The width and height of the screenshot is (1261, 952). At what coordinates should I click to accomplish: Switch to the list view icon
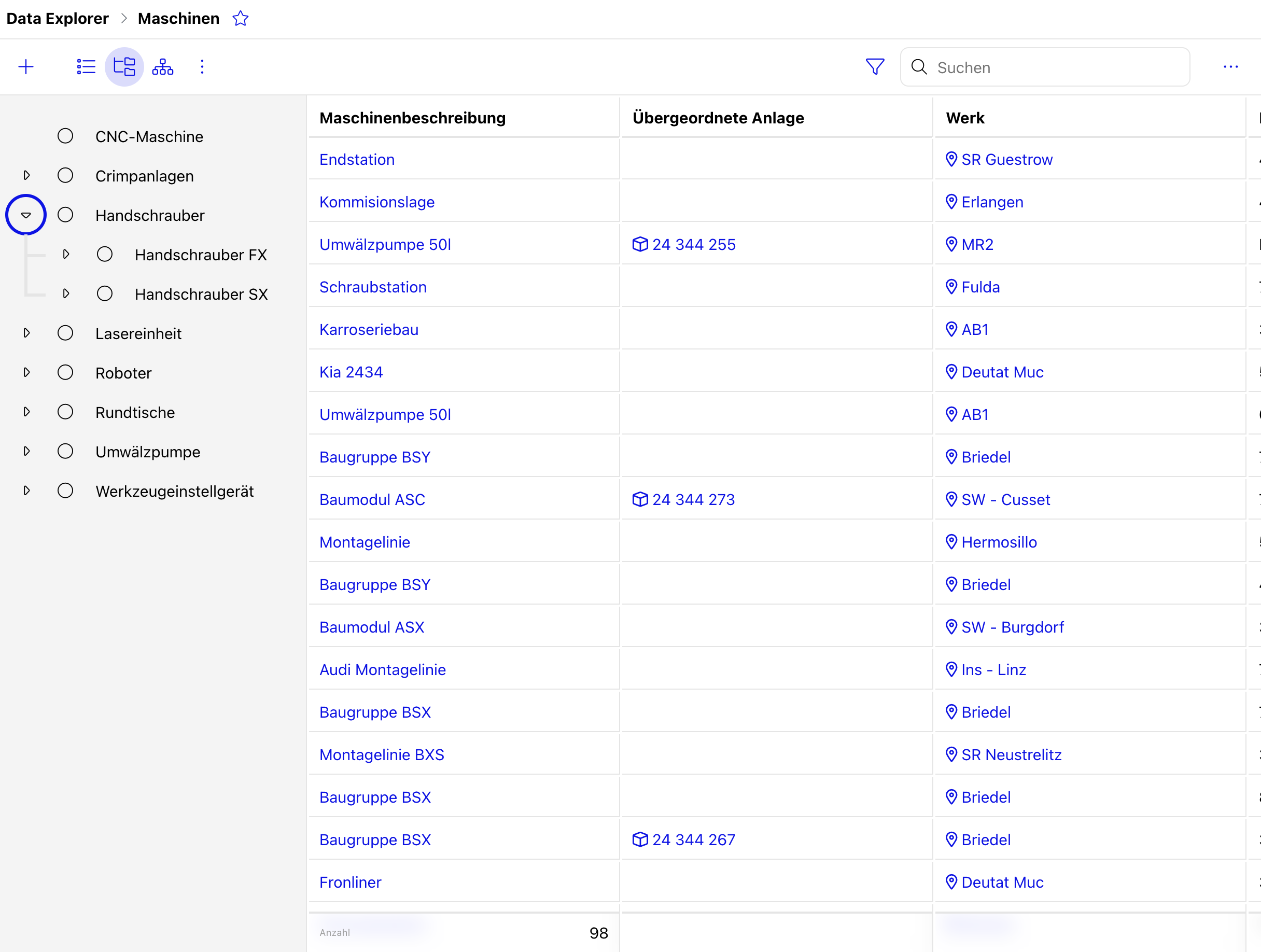(x=86, y=67)
